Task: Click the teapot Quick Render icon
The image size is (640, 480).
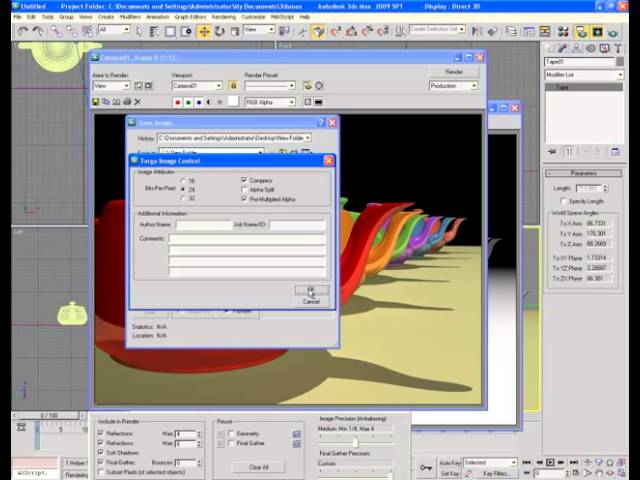Action: (x=612, y=31)
